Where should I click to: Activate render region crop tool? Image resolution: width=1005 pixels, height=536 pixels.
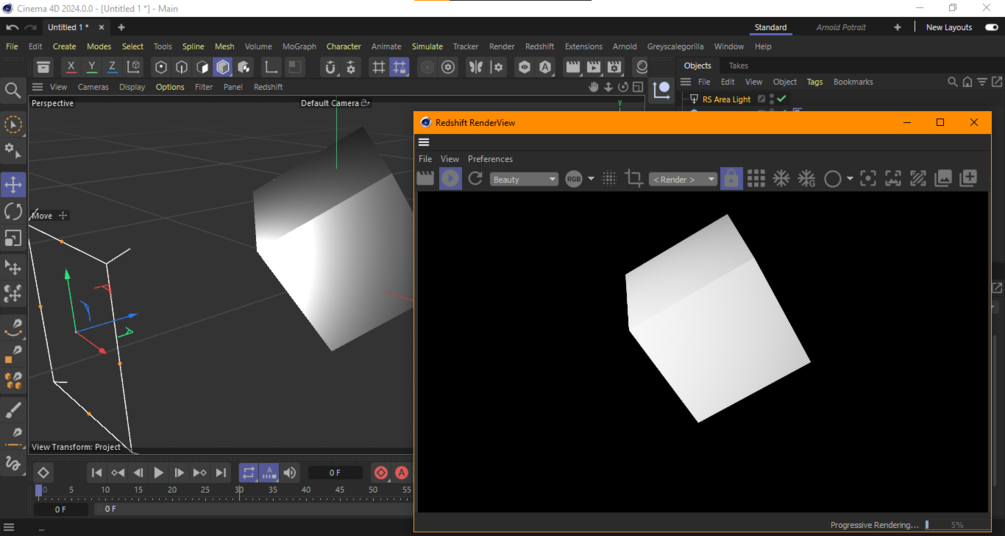point(634,178)
